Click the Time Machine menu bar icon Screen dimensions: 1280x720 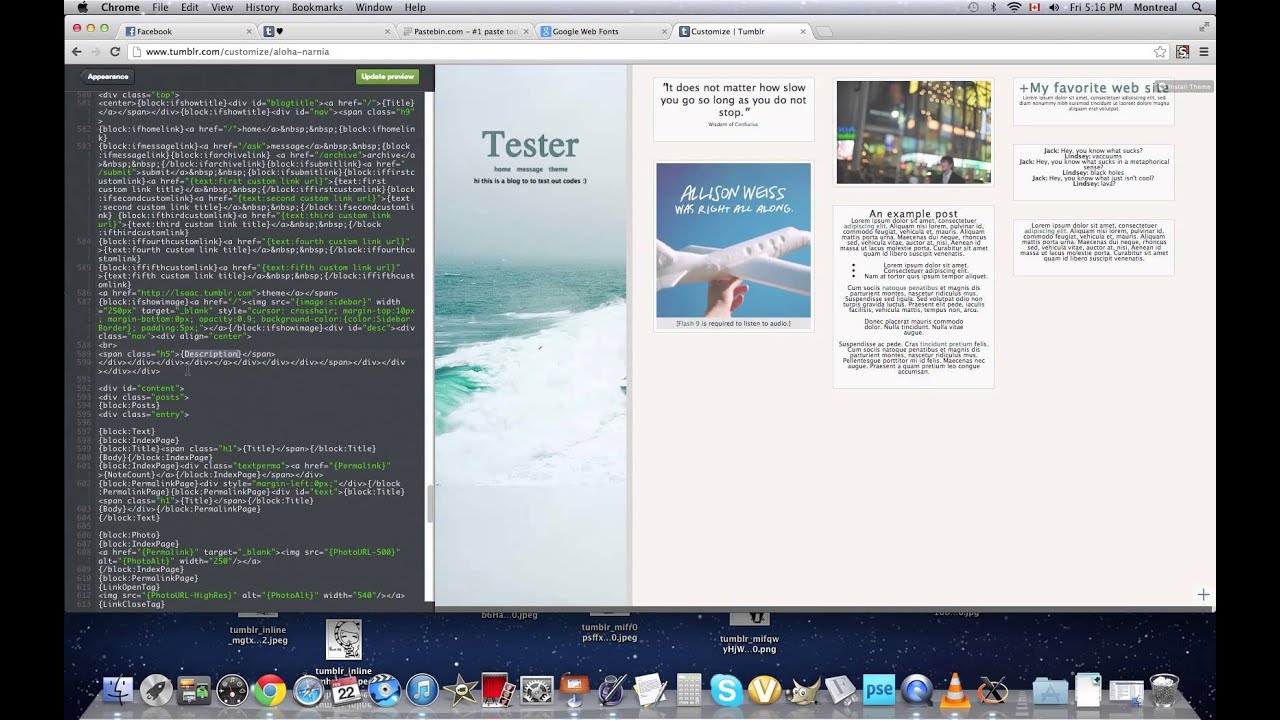click(x=973, y=7)
